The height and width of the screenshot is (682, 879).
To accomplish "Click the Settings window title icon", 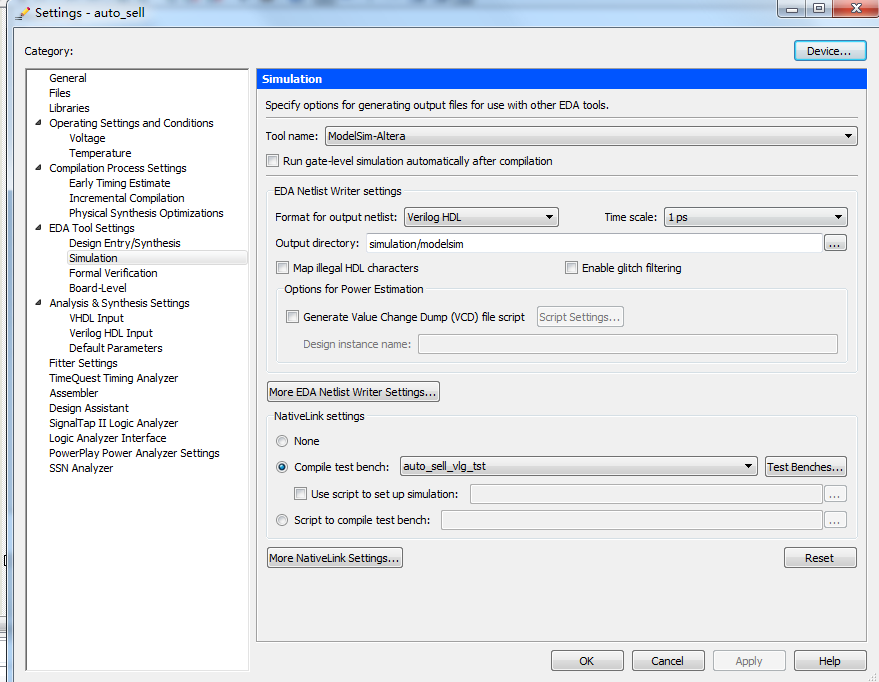I will [x=22, y=13].
